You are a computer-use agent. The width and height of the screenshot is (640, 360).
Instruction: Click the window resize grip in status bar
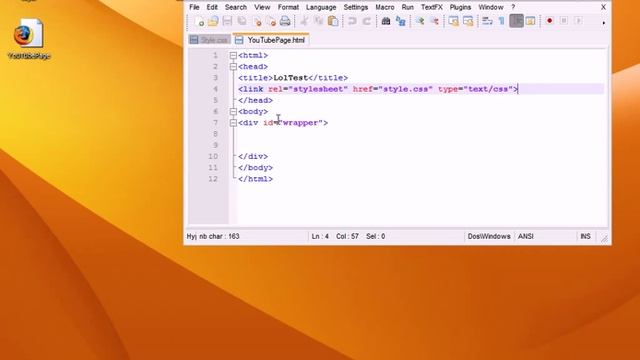(x=604, y=239)
